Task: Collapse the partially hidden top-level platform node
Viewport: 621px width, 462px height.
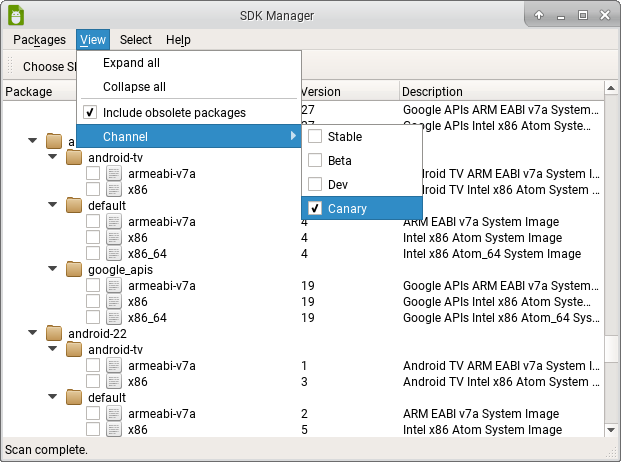Action: (x=32, y=140)
